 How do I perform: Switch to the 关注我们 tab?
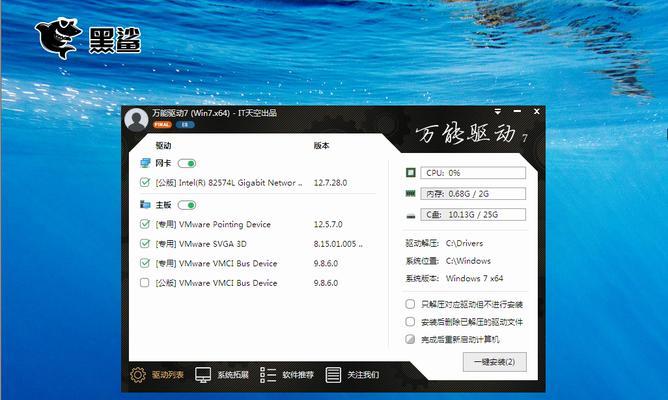pos(363,375)
